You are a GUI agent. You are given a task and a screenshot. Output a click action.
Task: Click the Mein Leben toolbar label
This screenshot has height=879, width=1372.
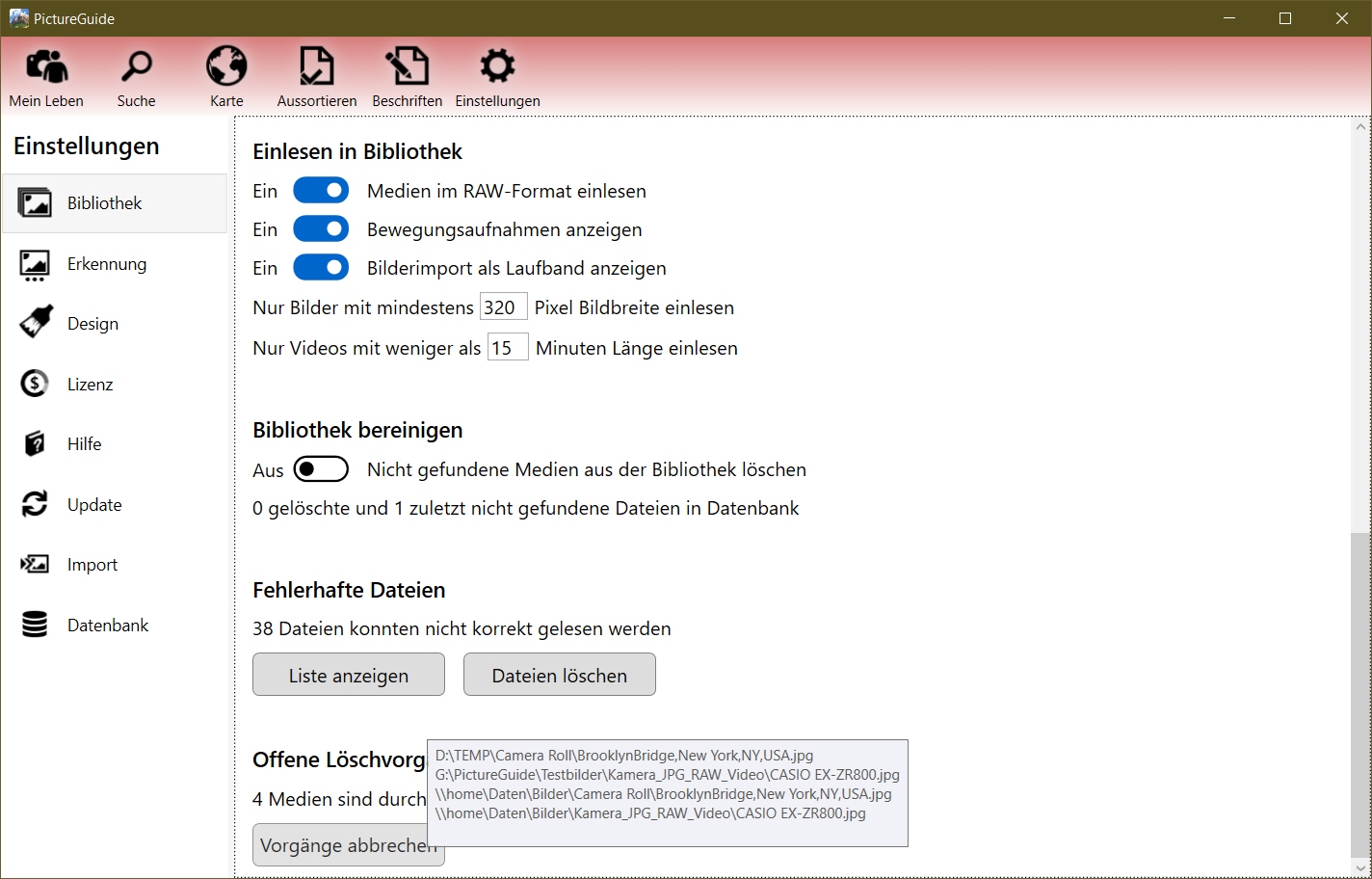click(x=46, y=101)
